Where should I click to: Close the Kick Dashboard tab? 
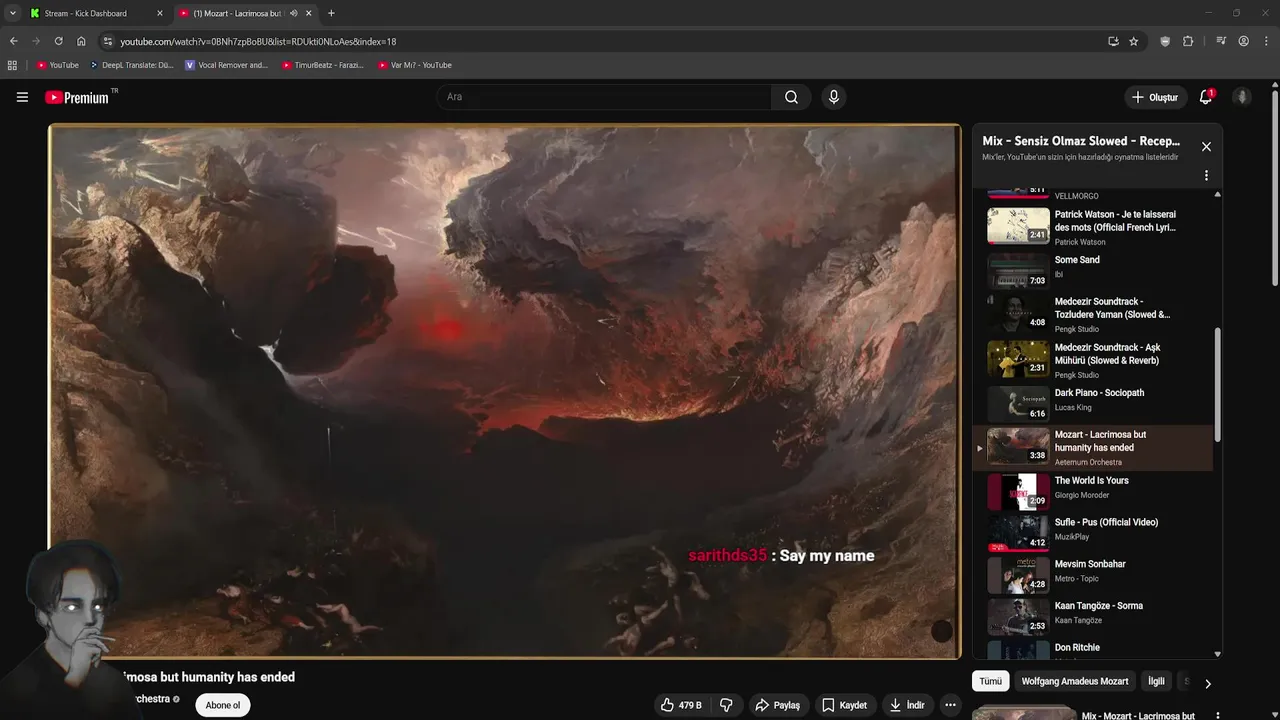pyautogui.click(x=159, y=13)
